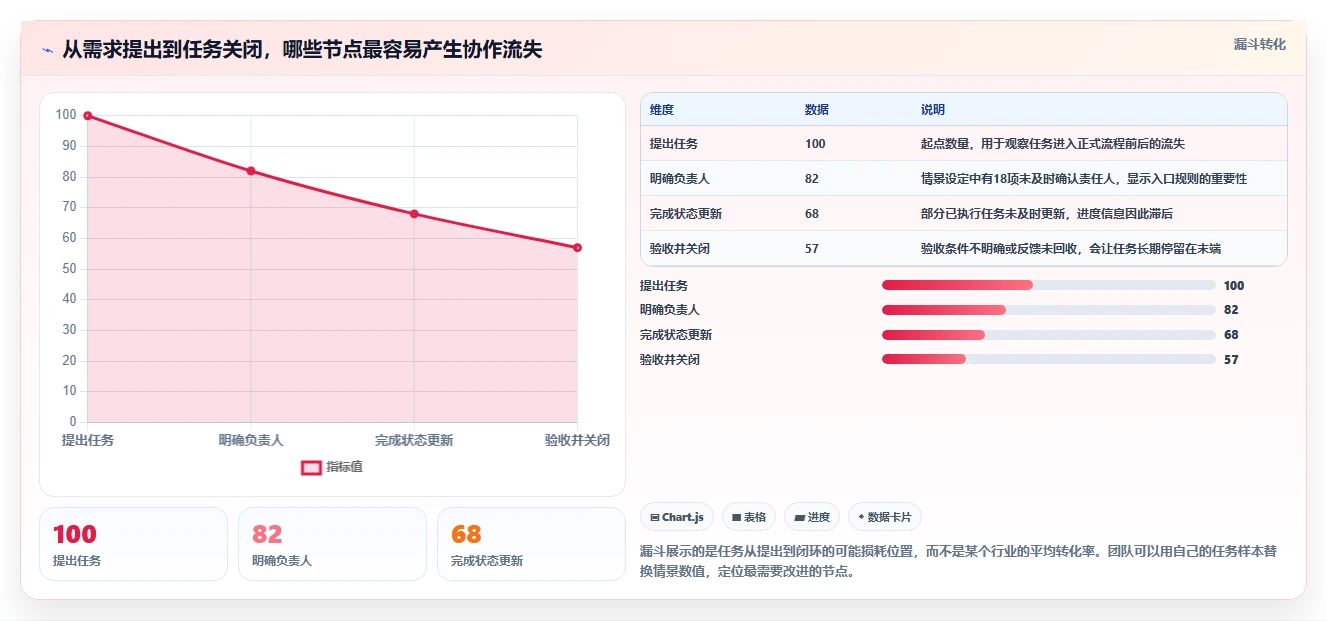1327x621 pixels.
Task: Select the Chart.js tag chip
Action: 677,517
